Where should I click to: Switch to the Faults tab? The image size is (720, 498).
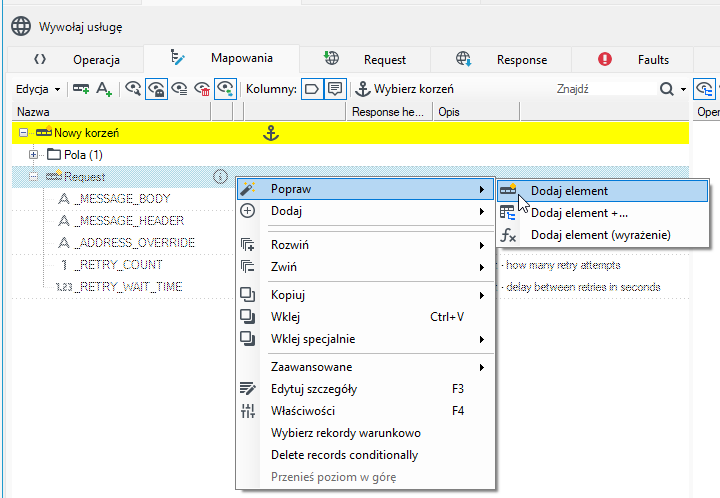632,60
